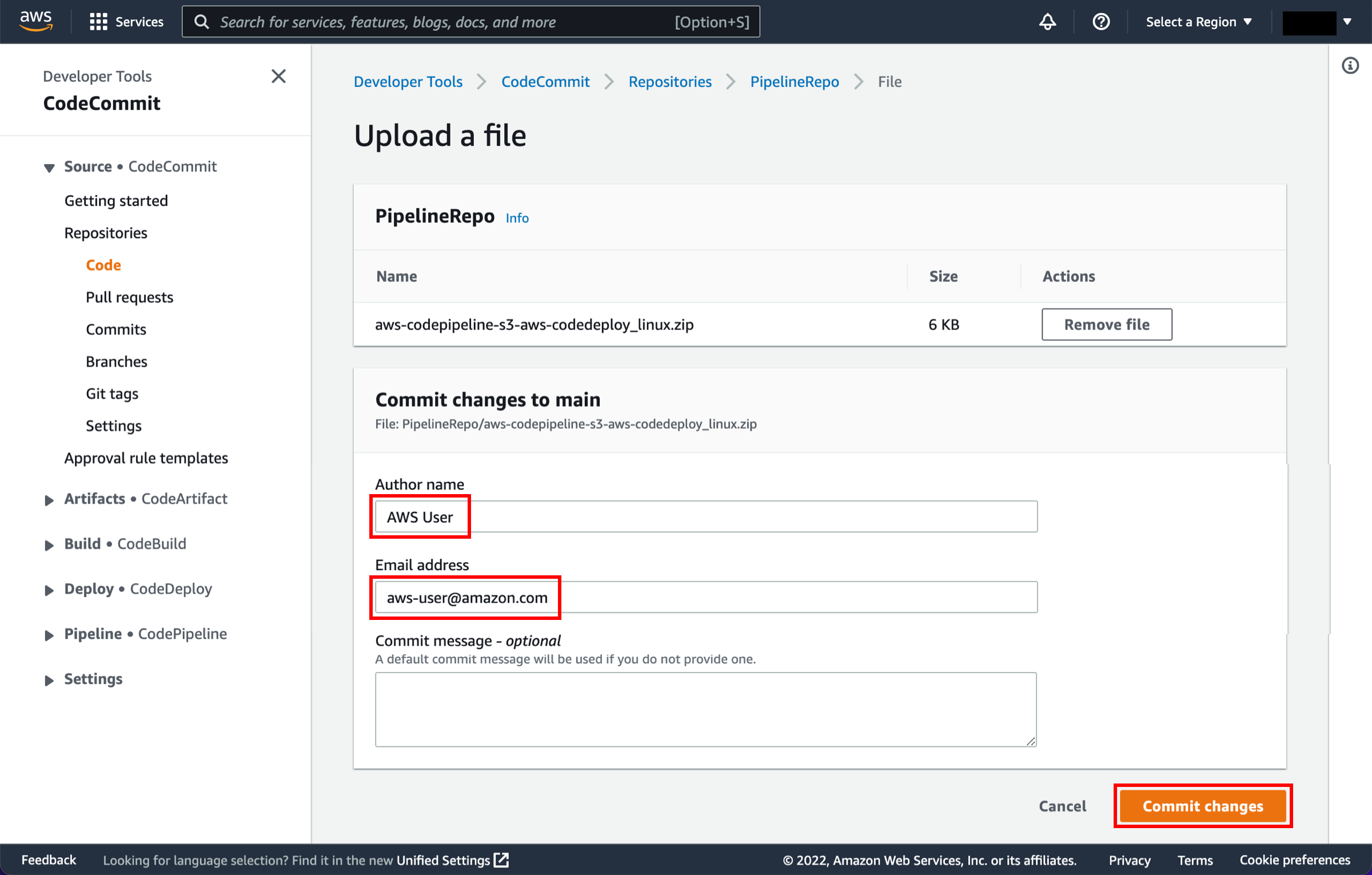Select Code in sidebar

[x=103, y=265]
